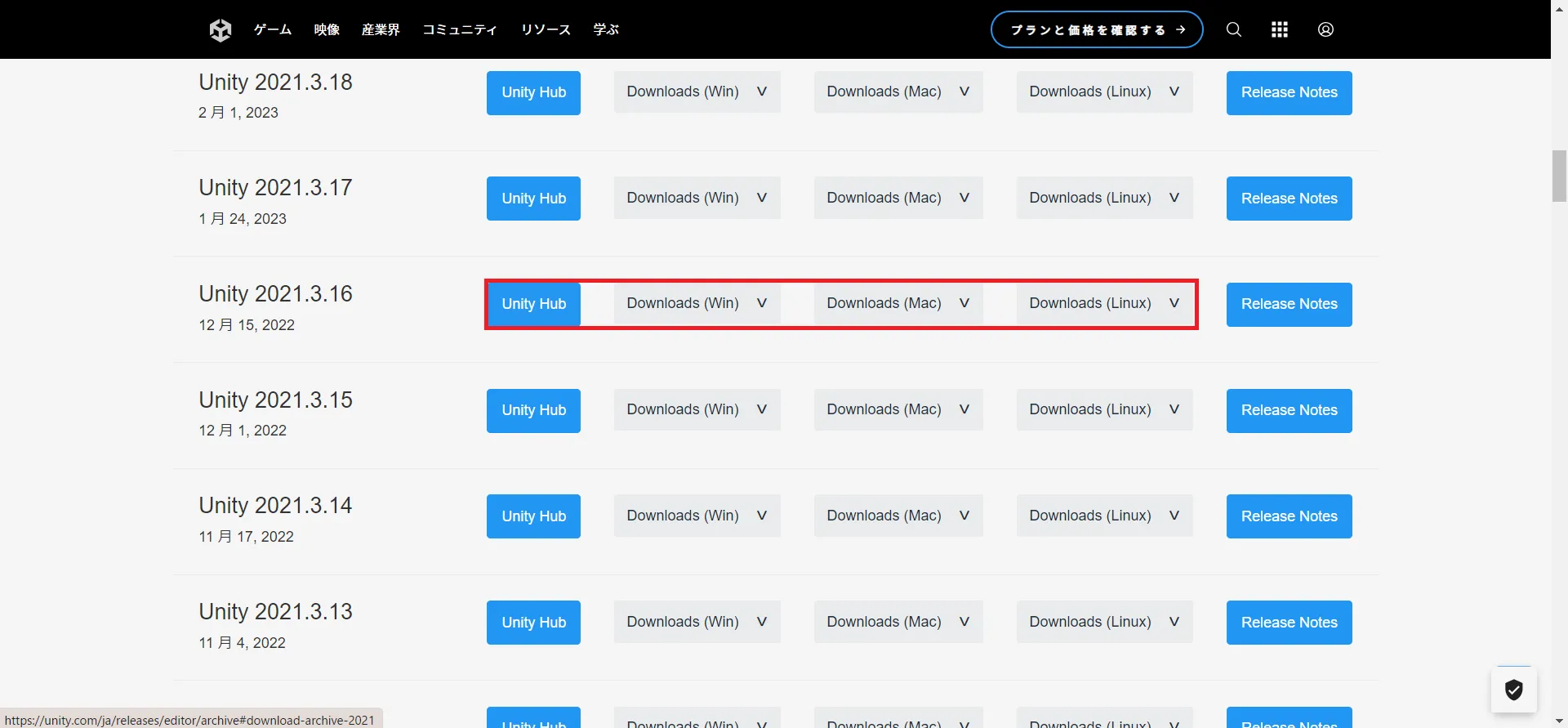Select the Unity 2021.3.17 version title
The width and height of the screenshot is (1568, 728).
click(275, 187)
